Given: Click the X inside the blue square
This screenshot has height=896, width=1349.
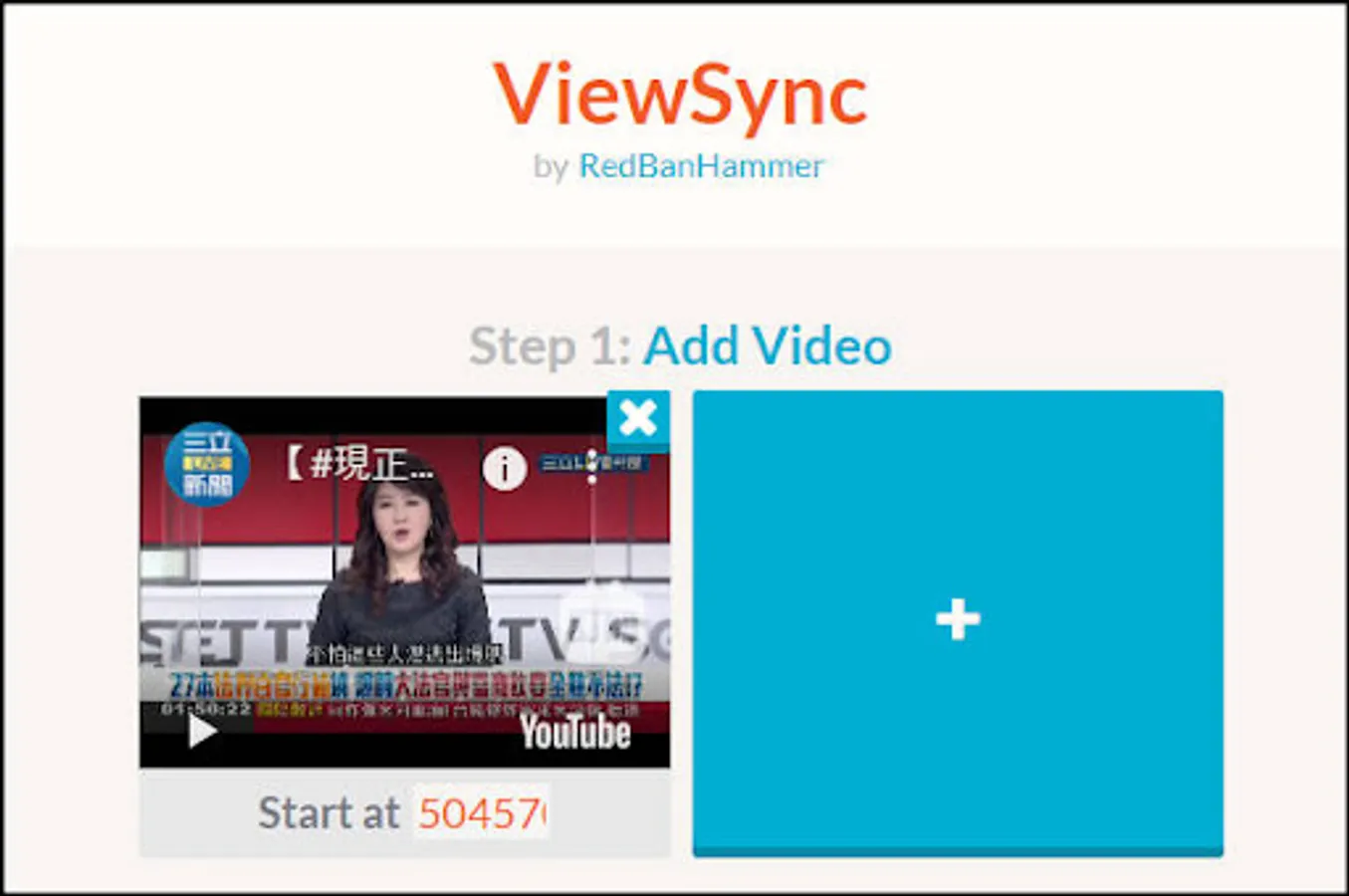Looking at the screenshot, I should 638,419.
